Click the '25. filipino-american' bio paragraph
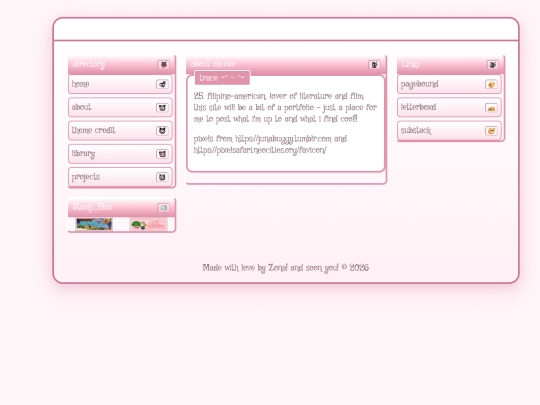Image resolution: width=540 pixels, height=405 pixels. [x=285, y=107]
